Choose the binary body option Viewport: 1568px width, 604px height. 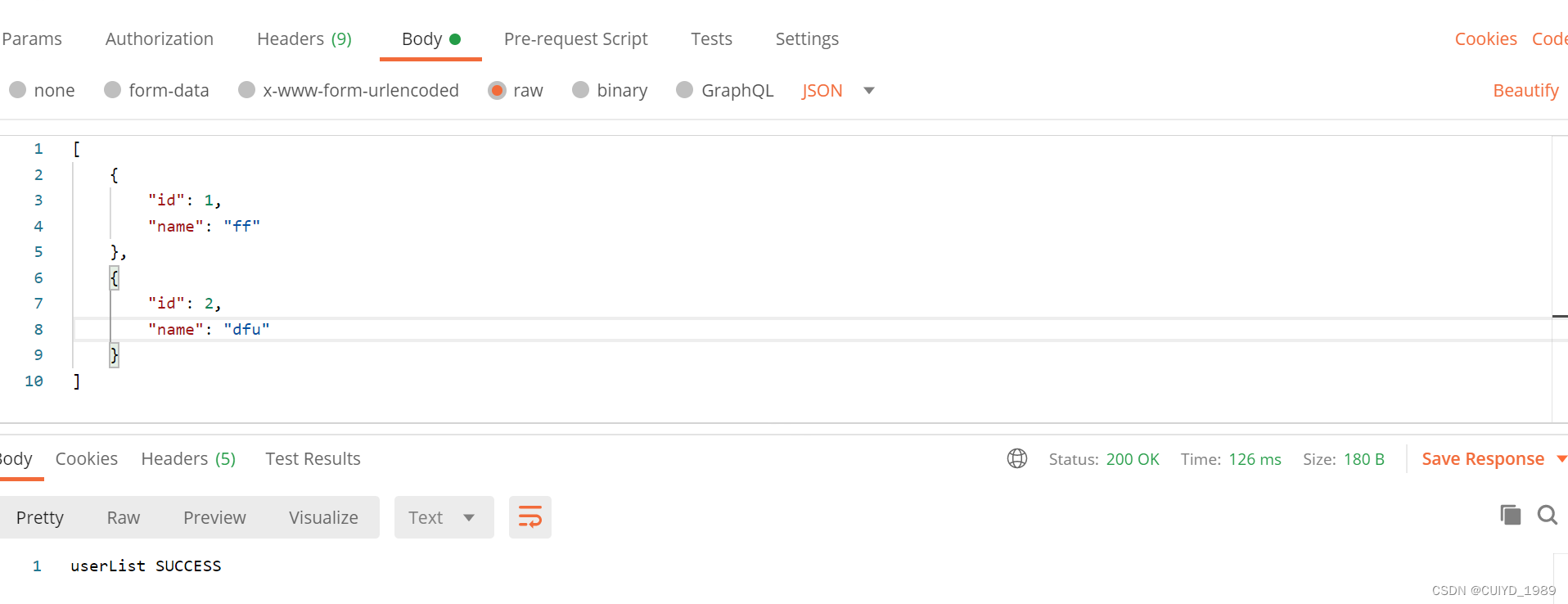609,90
